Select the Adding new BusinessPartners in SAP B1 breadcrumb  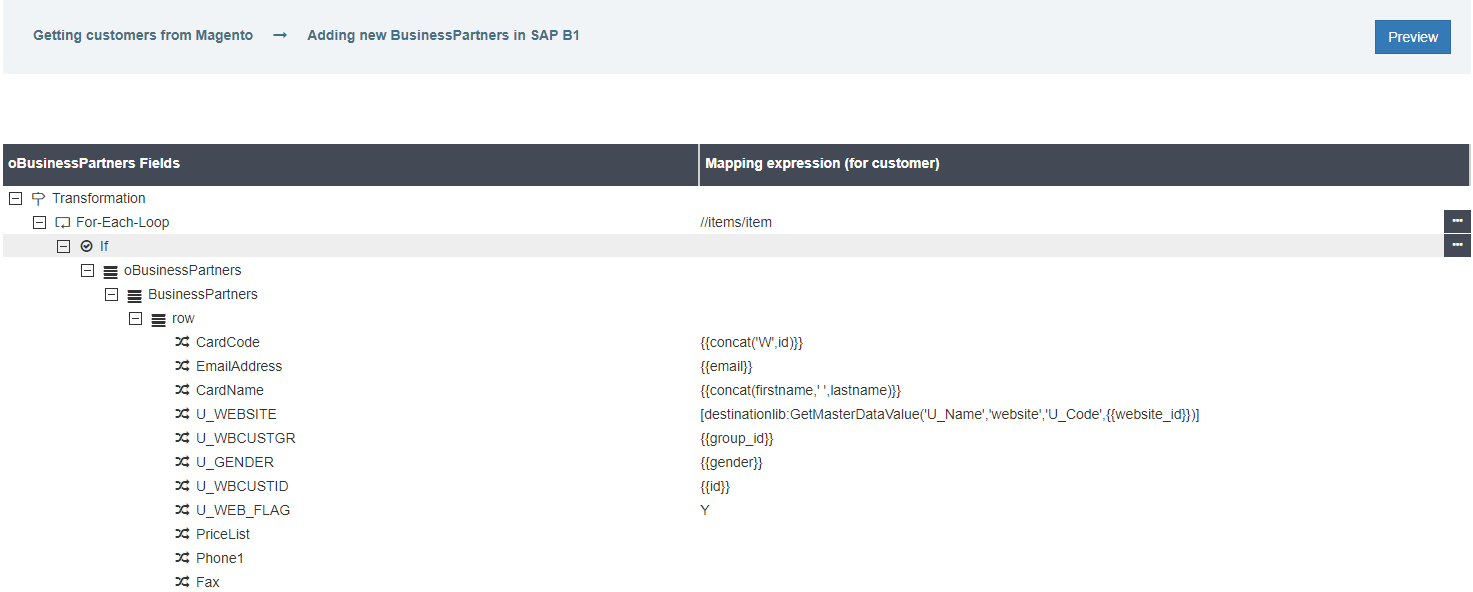444,34
